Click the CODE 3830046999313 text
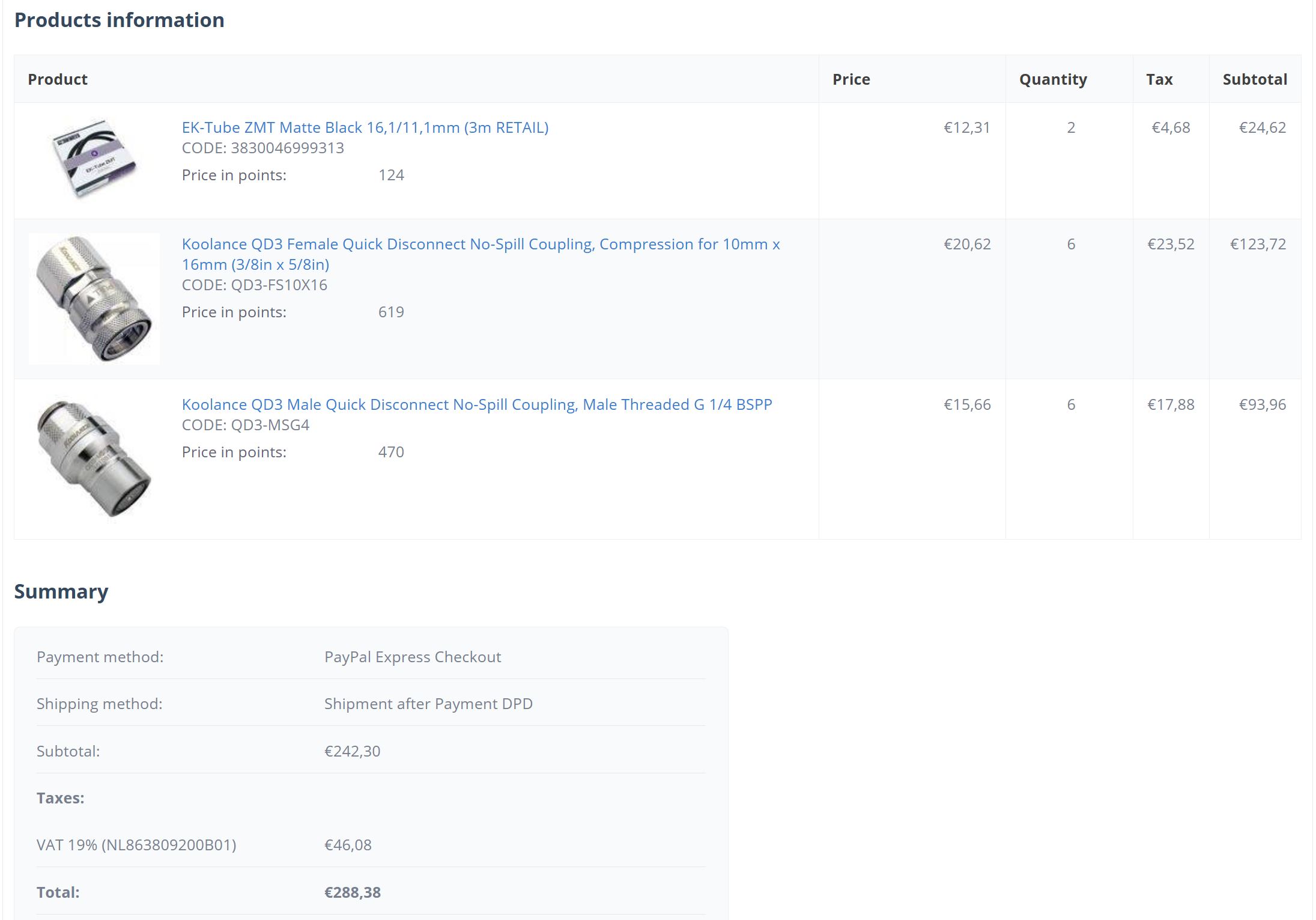The height and width of the screenshot is (920, 1316). click(x=262, y=148)
